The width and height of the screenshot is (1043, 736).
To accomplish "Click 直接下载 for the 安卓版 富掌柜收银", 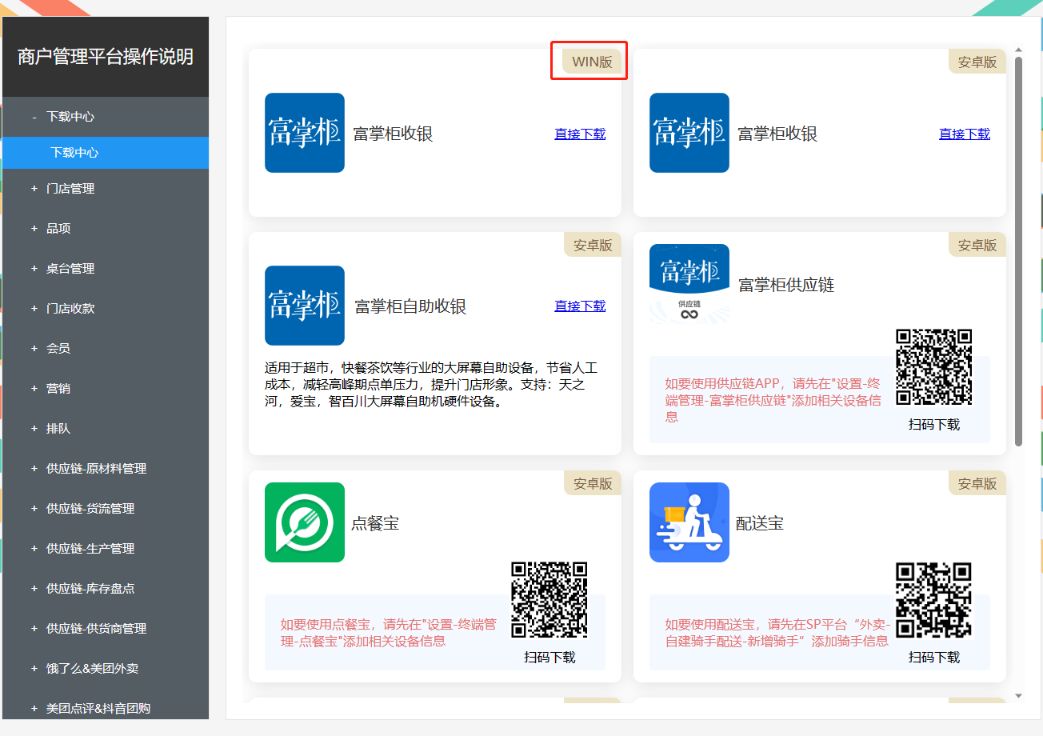I will coord(965,134).
